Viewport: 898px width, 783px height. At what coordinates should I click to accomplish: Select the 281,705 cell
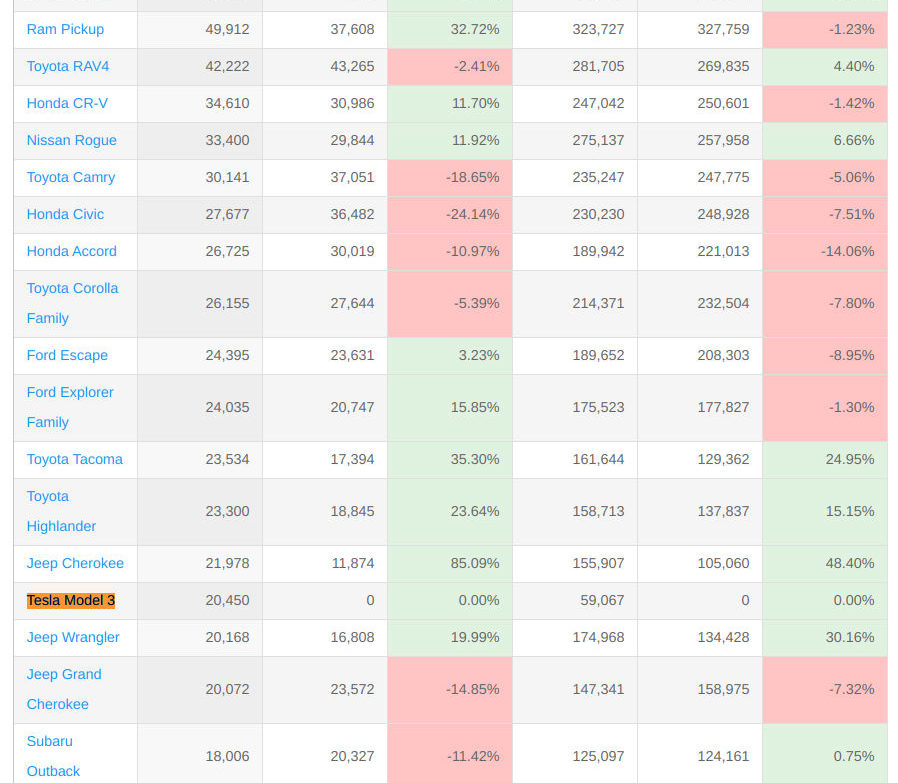point(575,67)
